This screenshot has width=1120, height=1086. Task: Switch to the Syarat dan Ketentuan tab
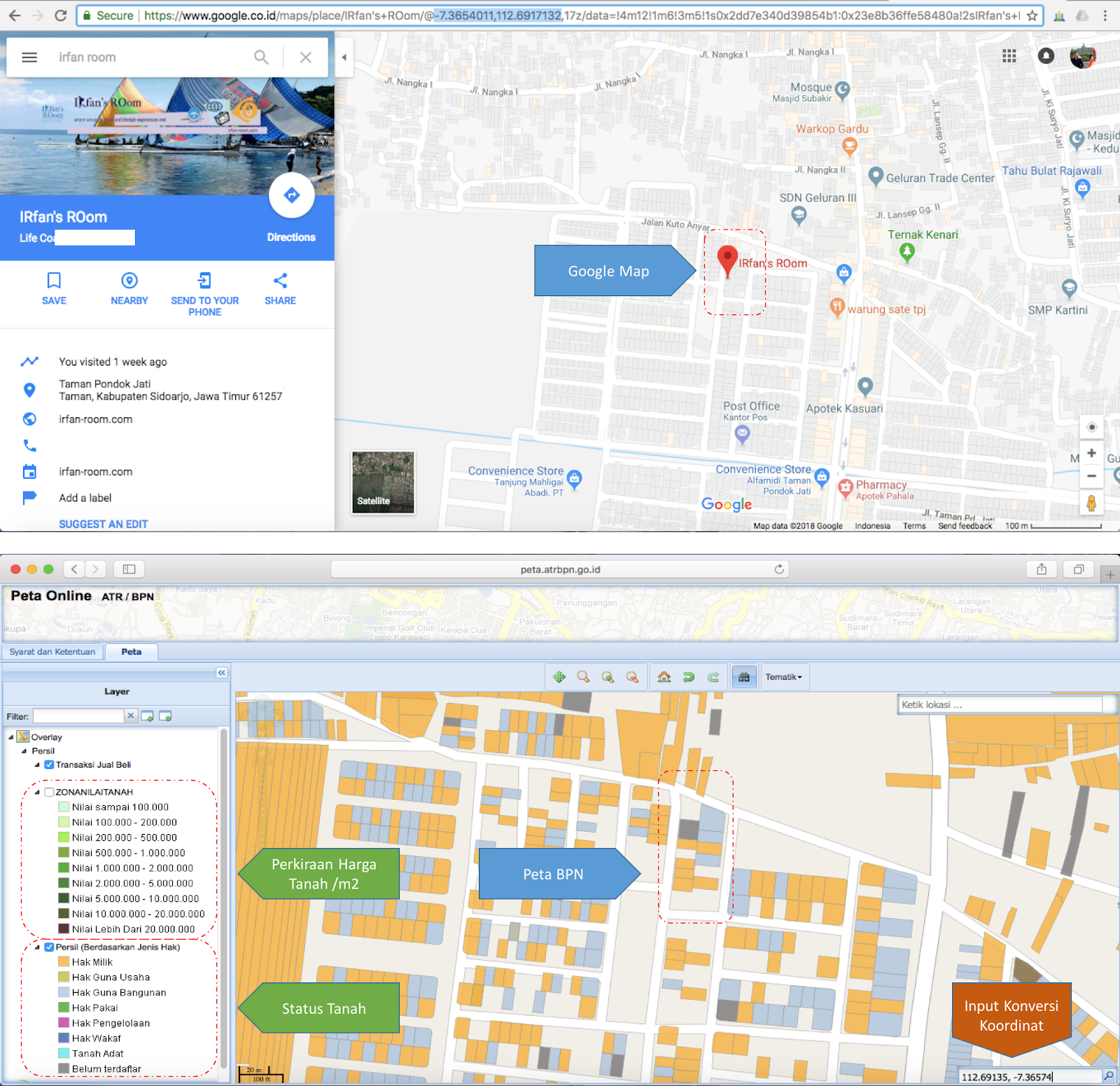click(x=52, y=651)
